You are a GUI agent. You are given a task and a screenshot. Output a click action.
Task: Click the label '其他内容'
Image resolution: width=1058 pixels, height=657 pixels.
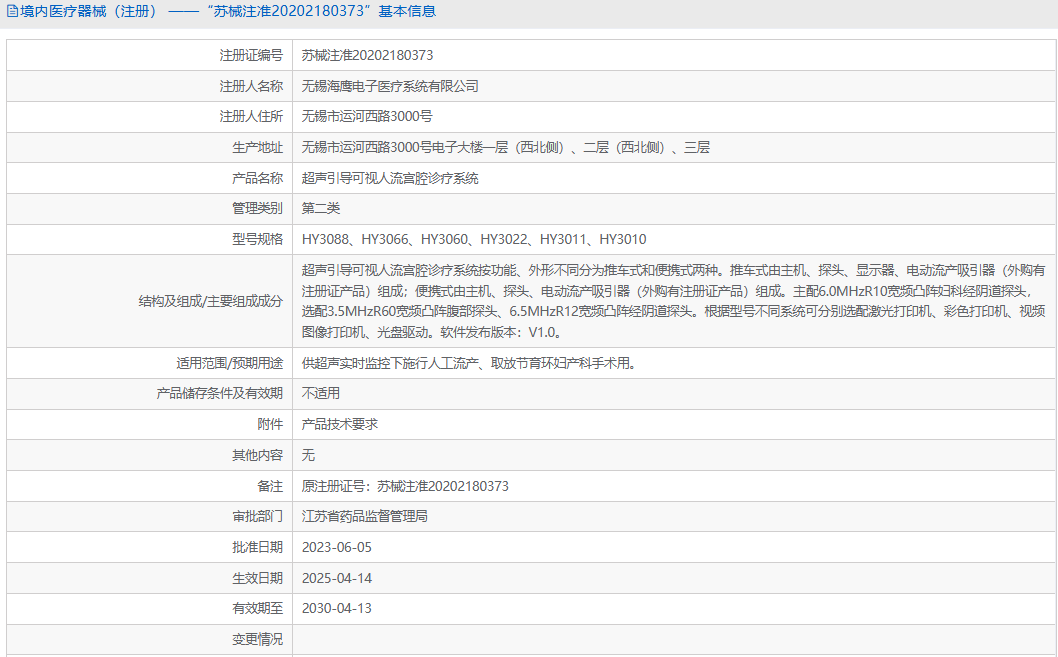point(257,455)
